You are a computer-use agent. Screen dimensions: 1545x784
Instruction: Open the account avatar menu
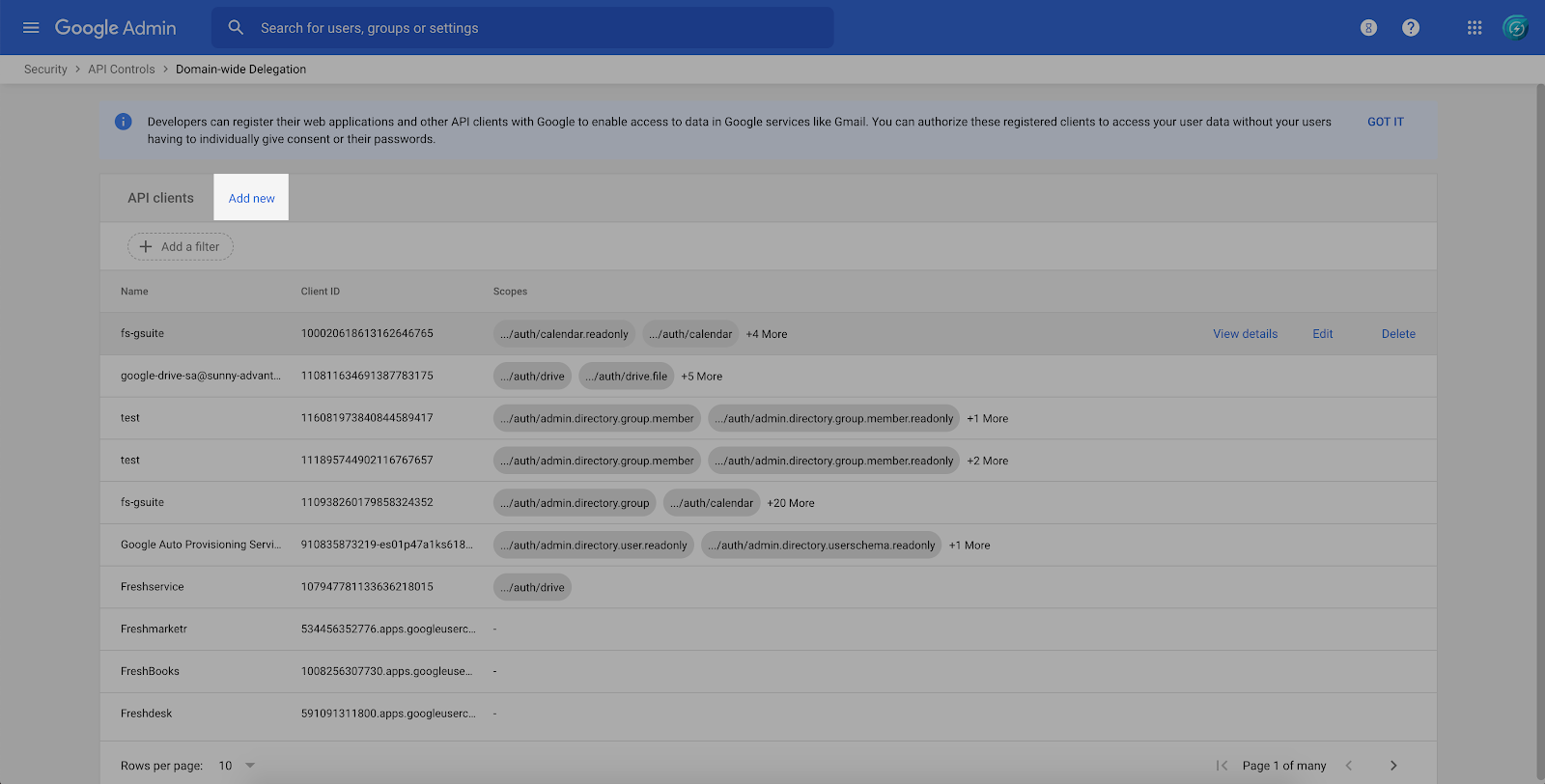pyautogui.click(x=1516, y=28)
